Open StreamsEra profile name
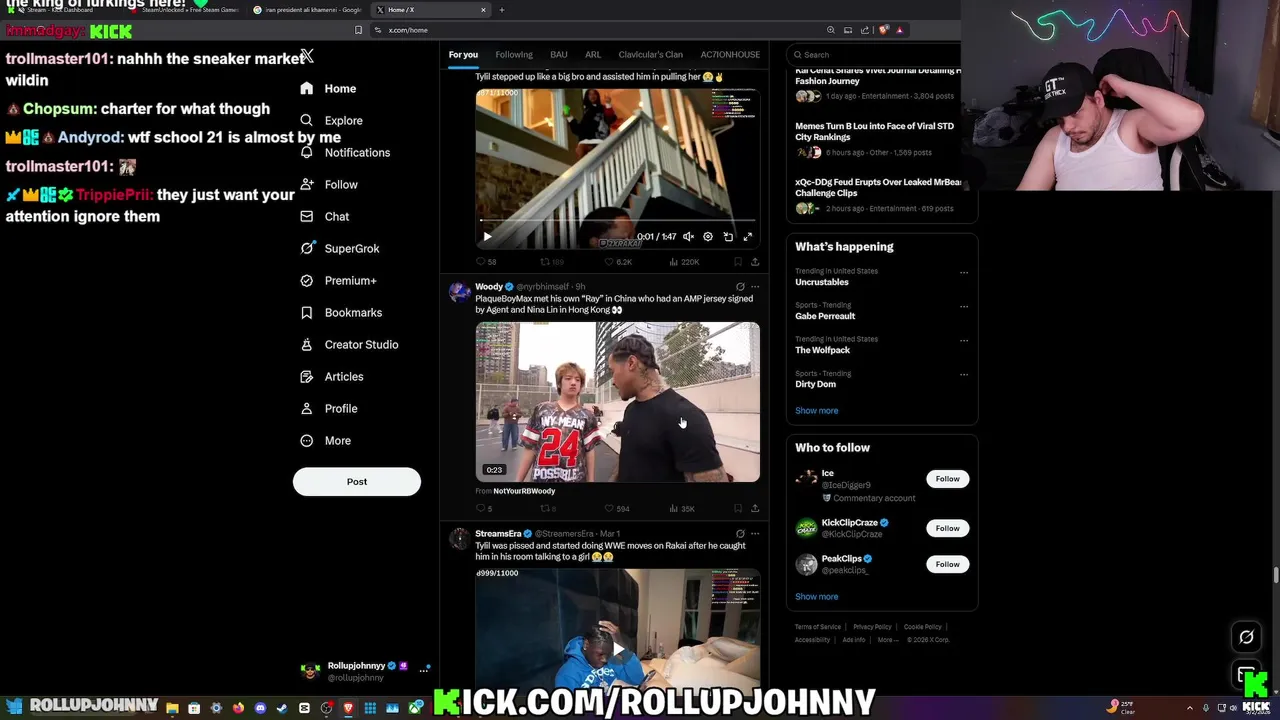The width and height of the screenshot is (1280, 720). [498, 534]
